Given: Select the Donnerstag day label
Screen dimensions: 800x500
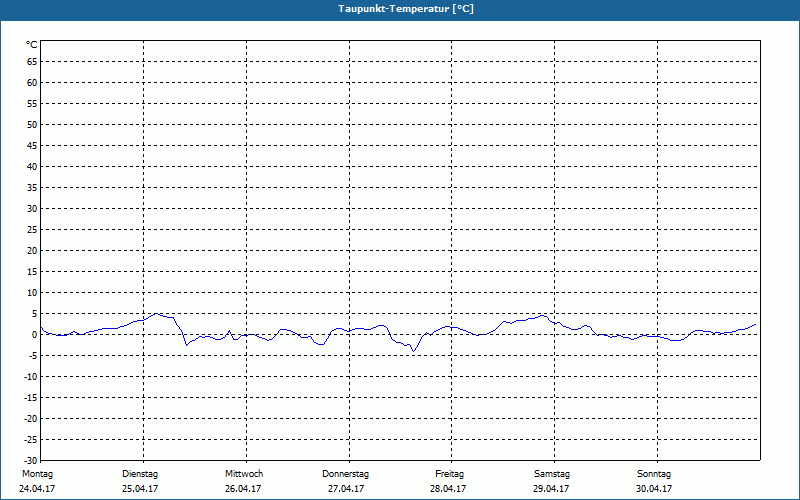Looking at the screenshot, I should click(x=345, y=474).
